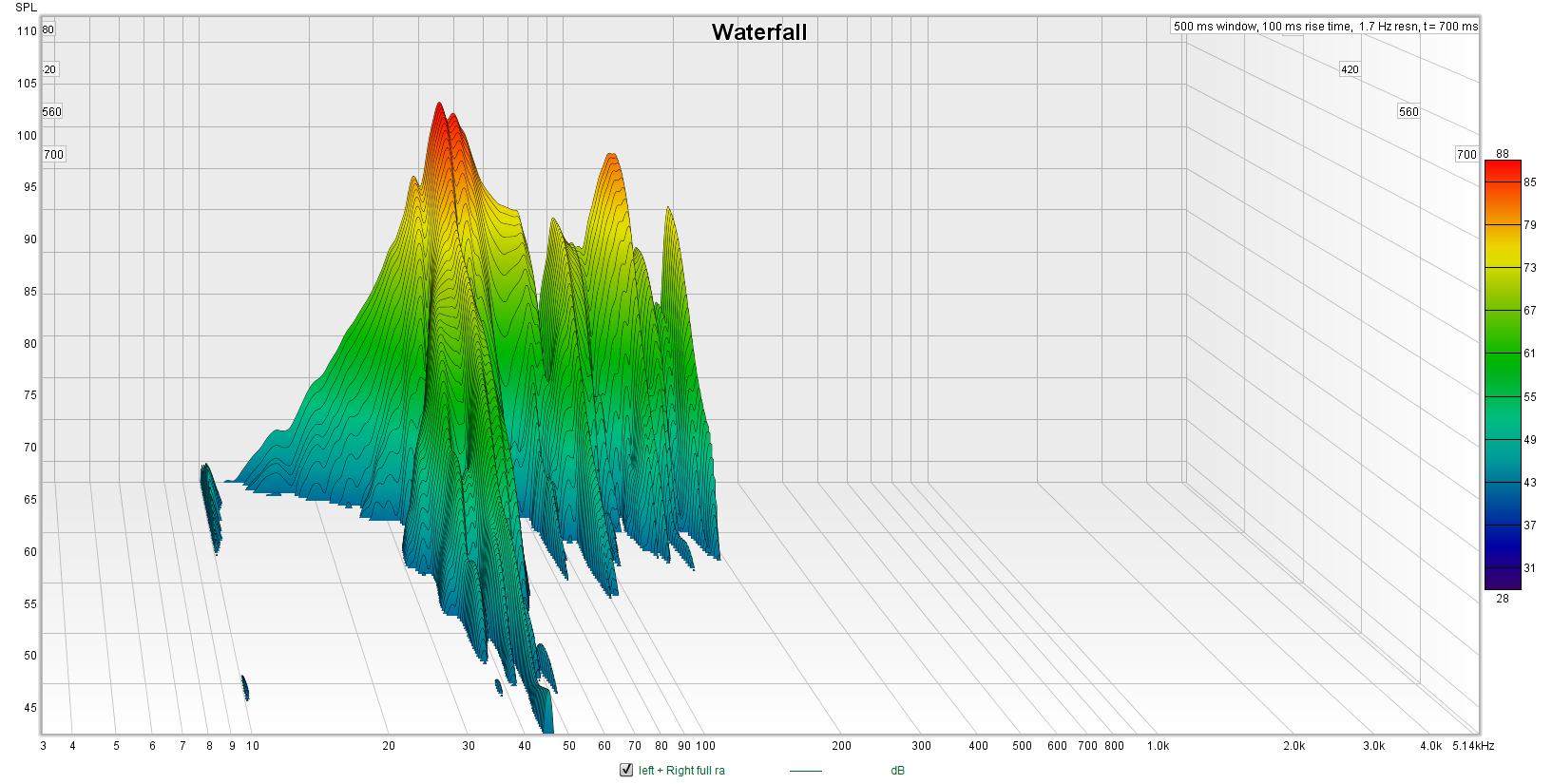Click the colour scale gradient bar

tap(1503, 375)
